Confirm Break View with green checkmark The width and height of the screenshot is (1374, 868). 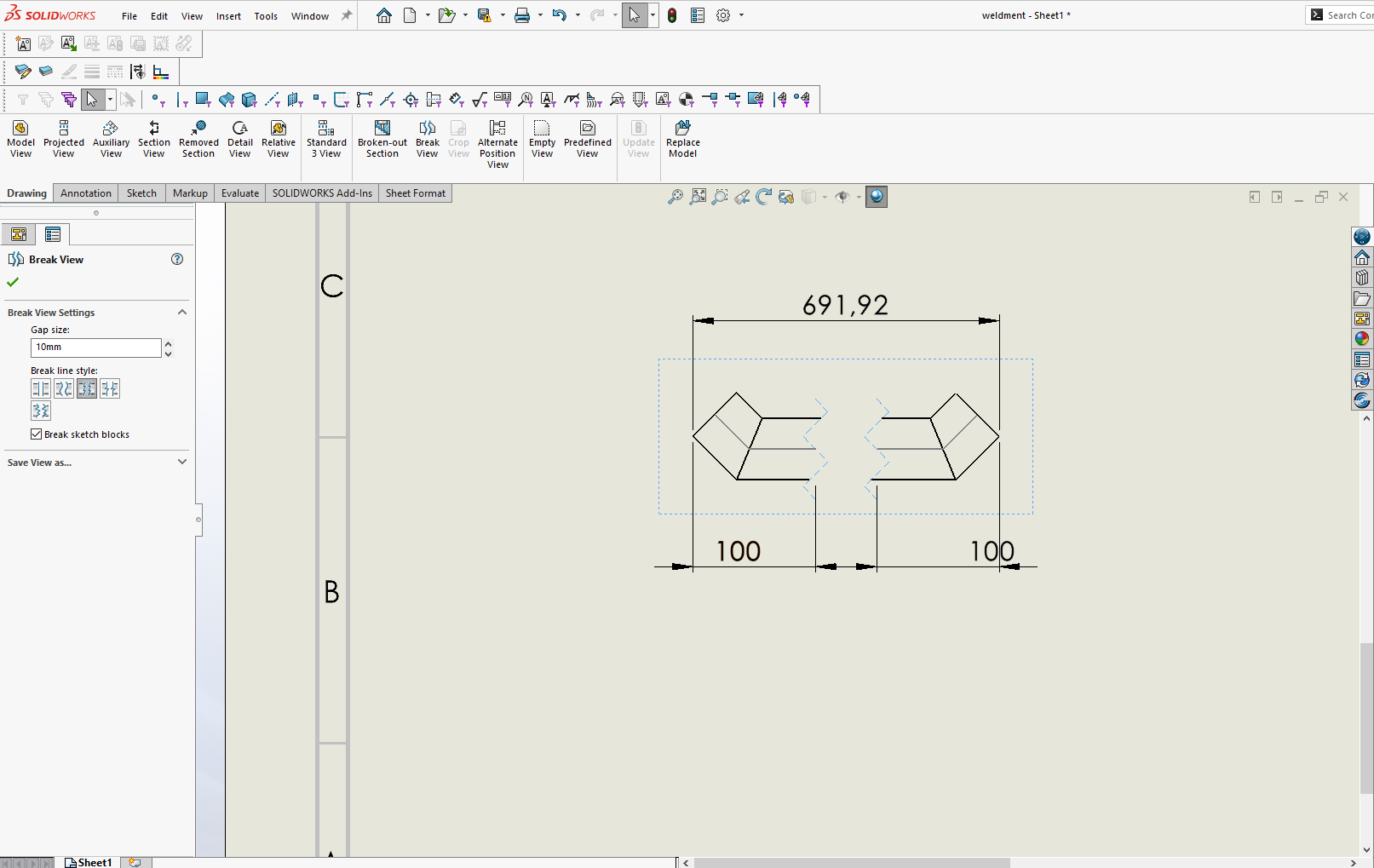pos(13,282)
